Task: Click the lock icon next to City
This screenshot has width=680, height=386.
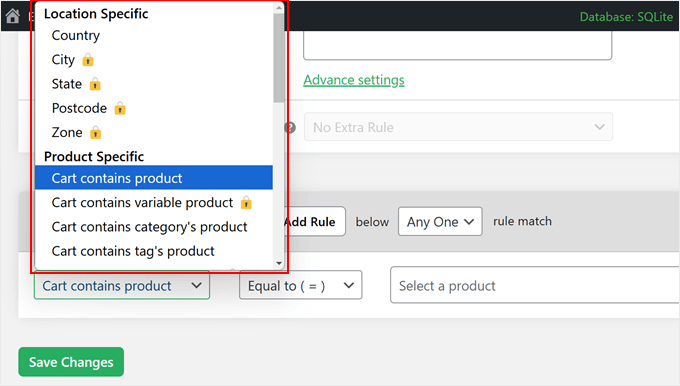Action: [x=88, y=60]
